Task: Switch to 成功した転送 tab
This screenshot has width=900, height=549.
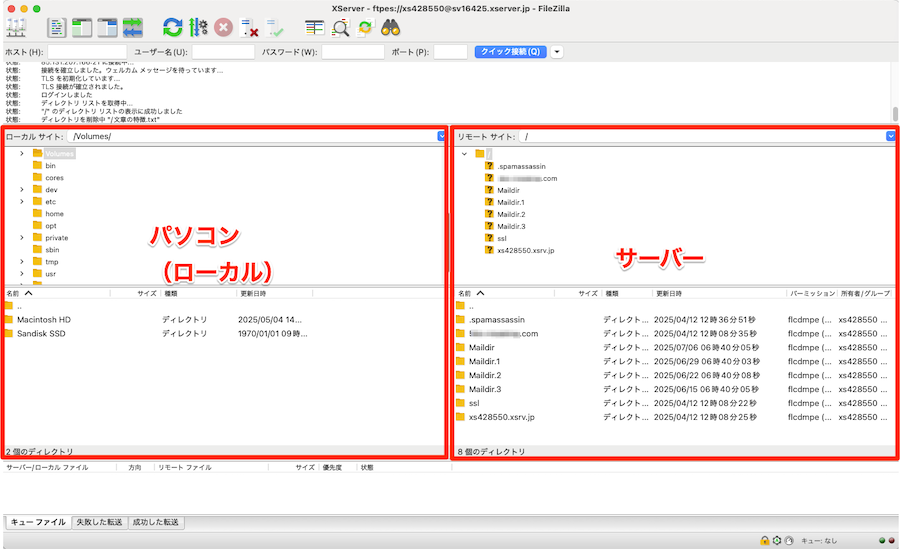Action: [156, 522]
